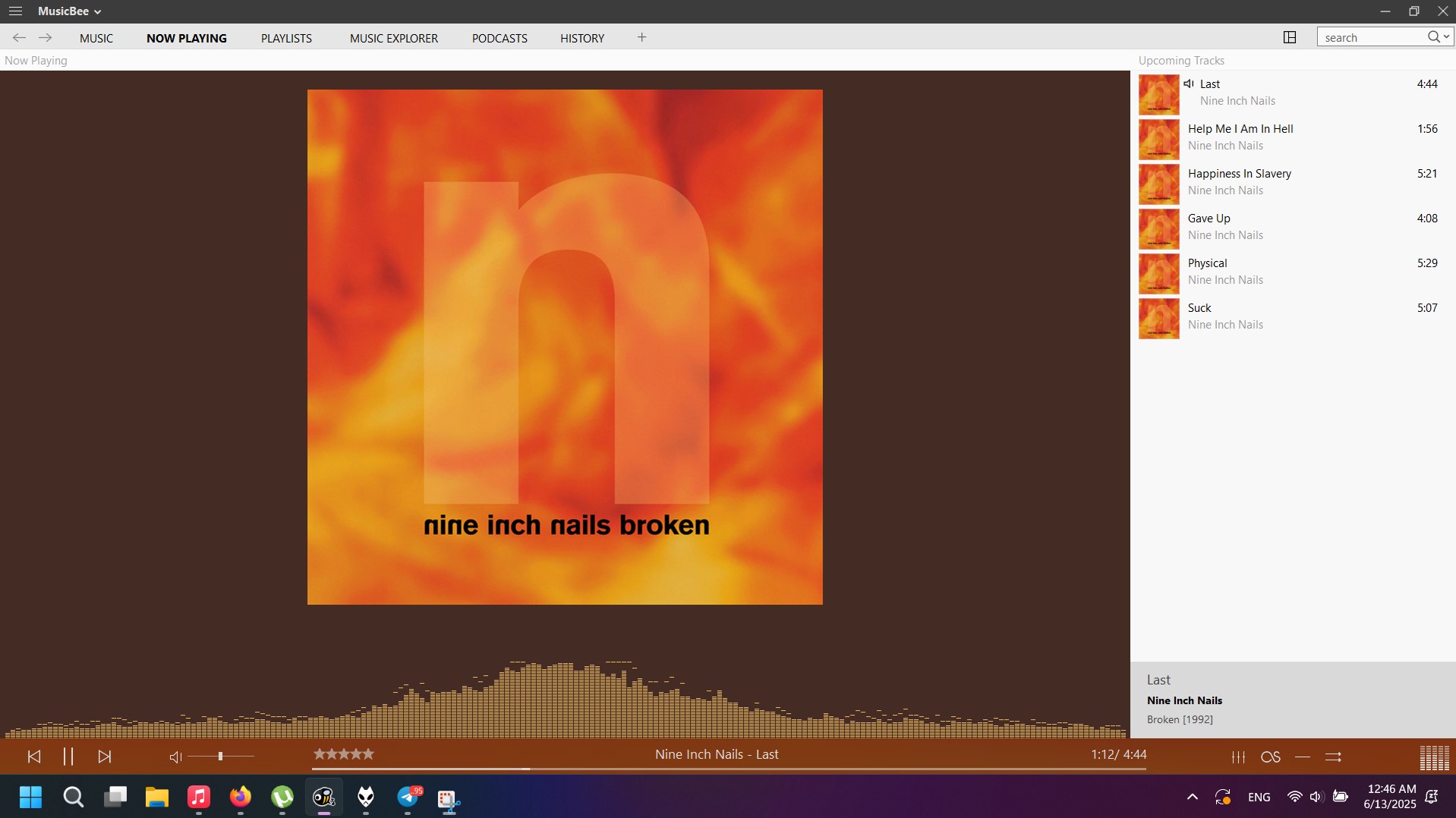The height and width of the screenshot is (818, 1456).
Task: Seek using the playback progress bar
Action: pyautogui.click(x=729, y=769)
